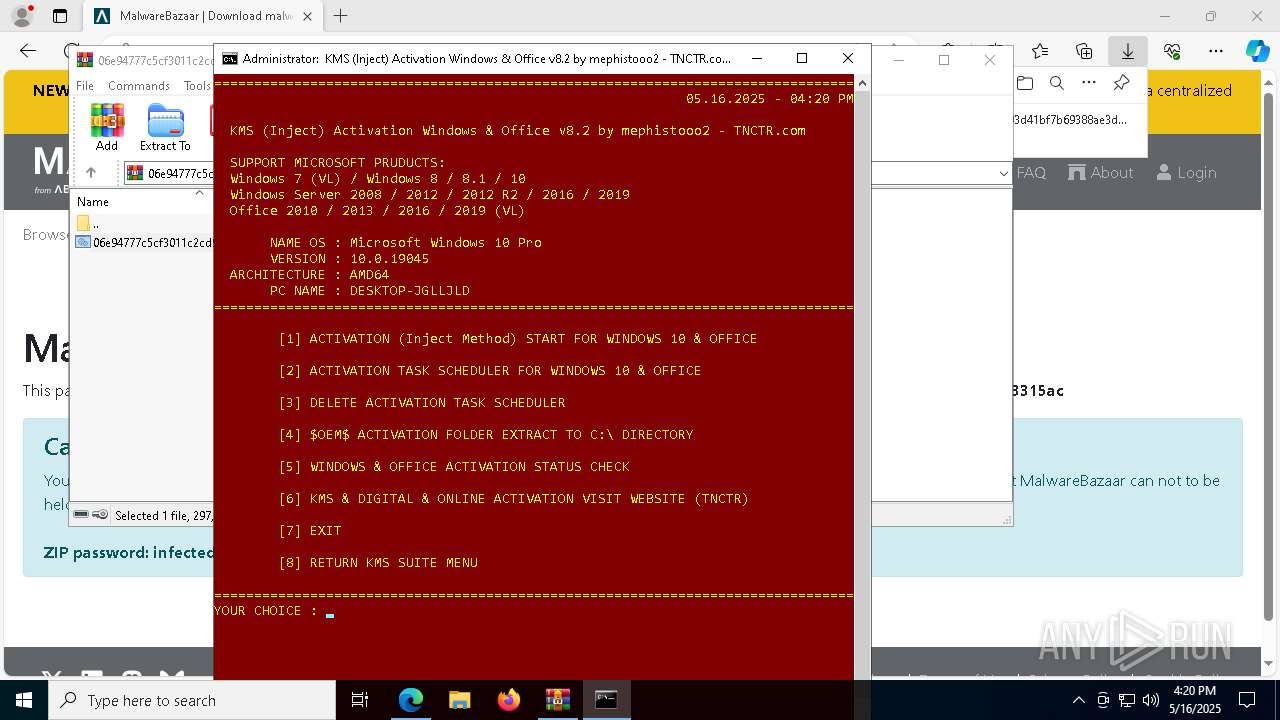Expand the WinRAR address path dropdown

[x=1003, y=173]
